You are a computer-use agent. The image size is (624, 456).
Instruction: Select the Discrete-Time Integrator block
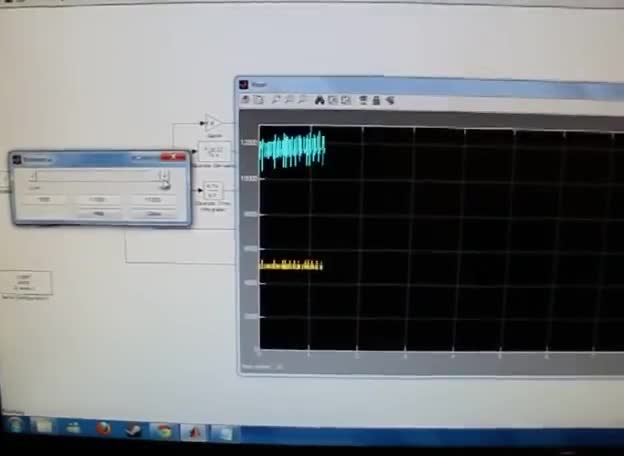(x=214, y=191)
